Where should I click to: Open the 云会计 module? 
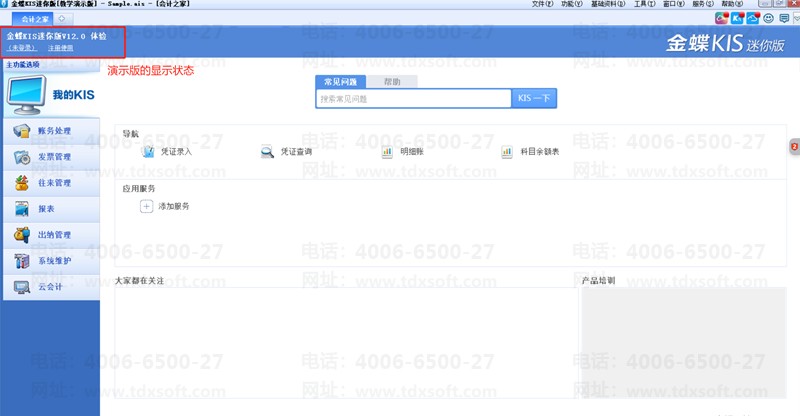51,287
